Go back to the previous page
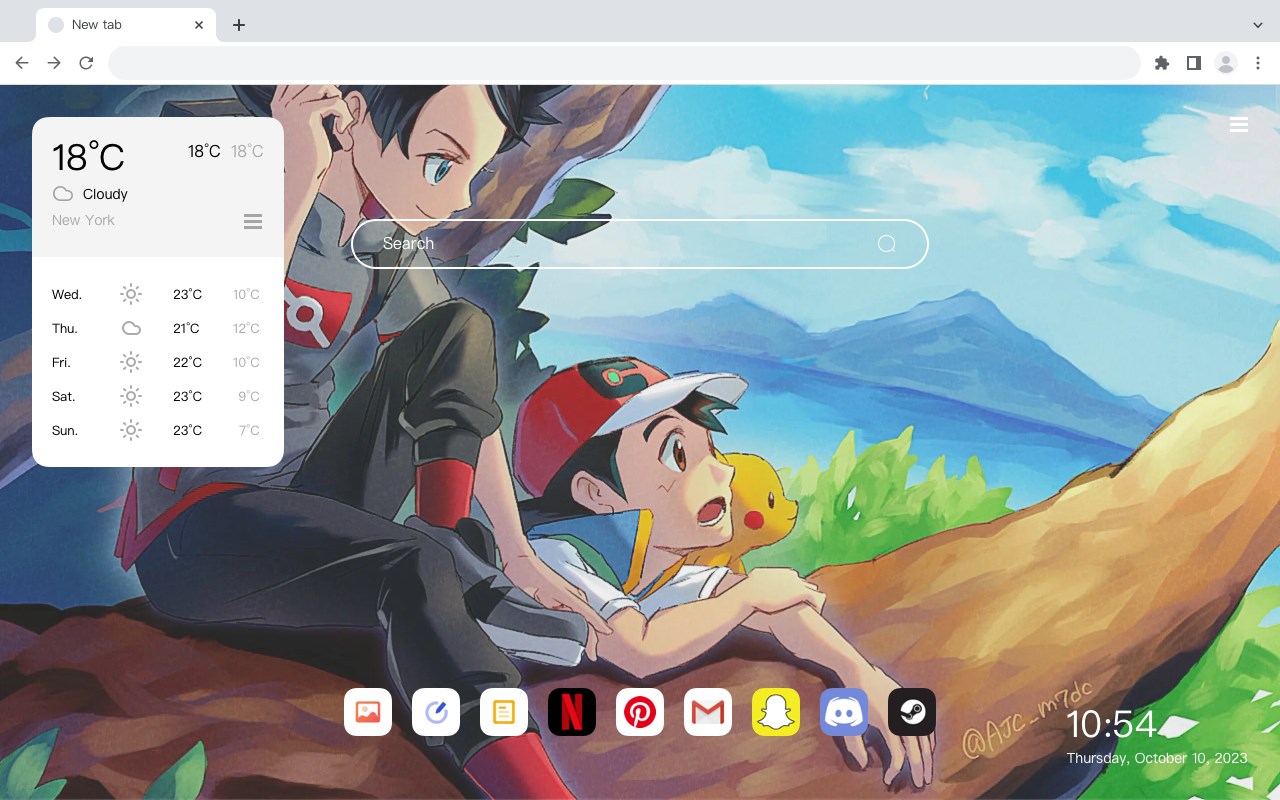This screenshot has height=800, width=1280. [x=22, y=63]
